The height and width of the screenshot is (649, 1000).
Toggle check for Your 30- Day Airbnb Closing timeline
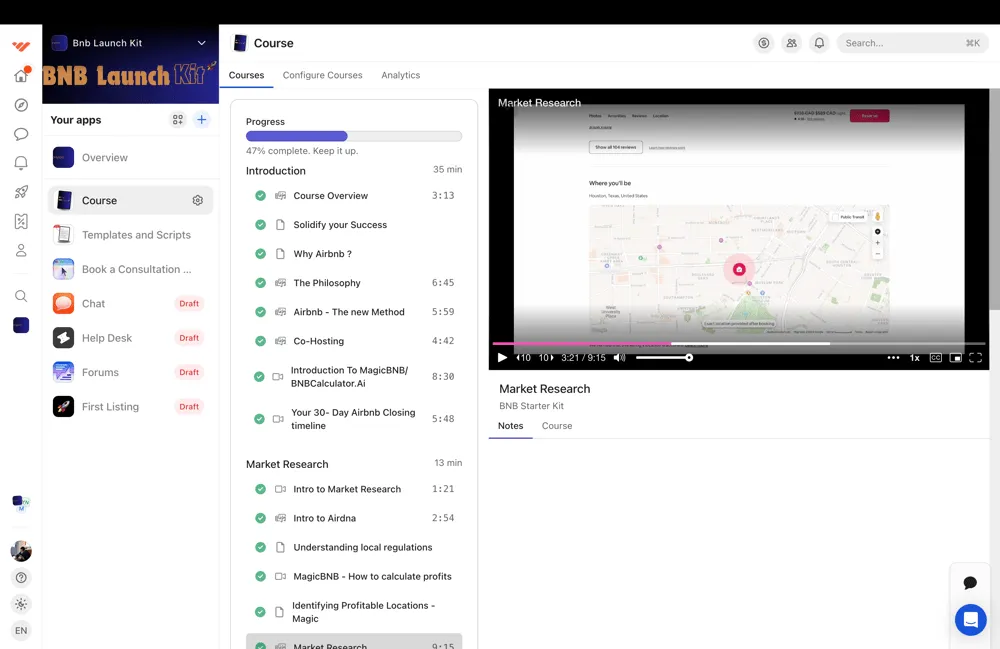(x=259, y=419)
